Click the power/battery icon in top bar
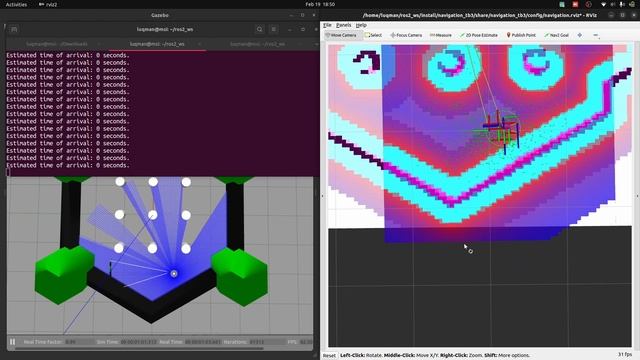 [631, 4]
